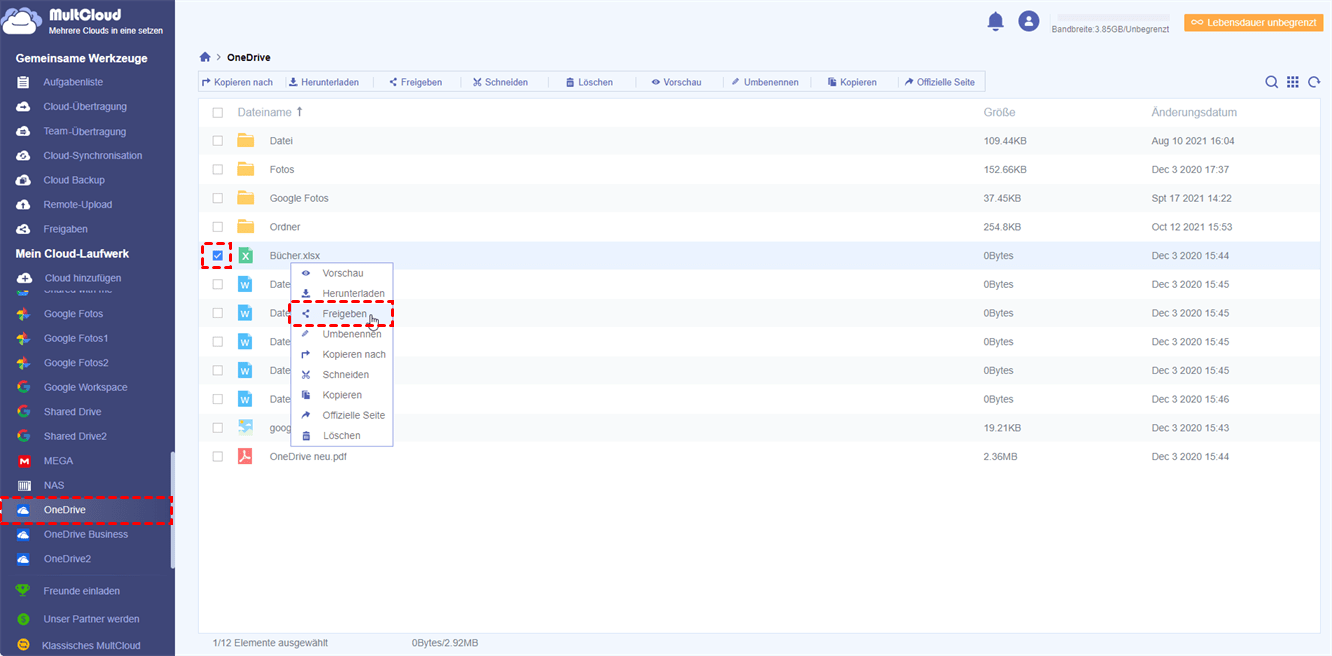Open Freigaben in sidebar
This screenshot has width=1332, height=656.
(x=66, y=229)
